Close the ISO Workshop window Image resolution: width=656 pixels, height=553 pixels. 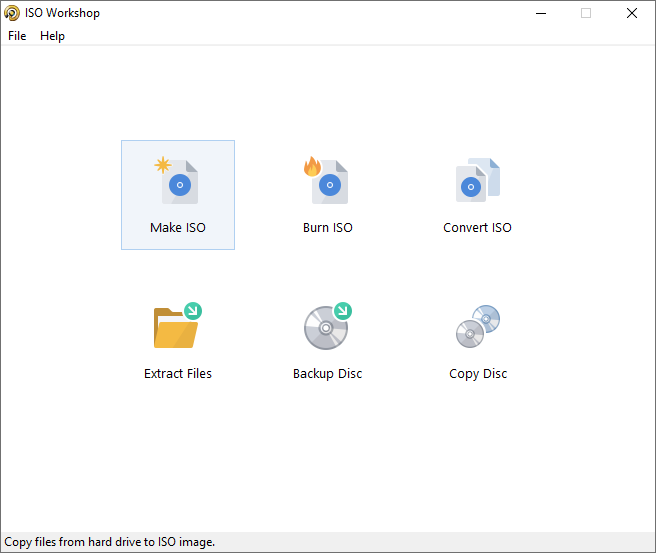click(x=632, y=13)
